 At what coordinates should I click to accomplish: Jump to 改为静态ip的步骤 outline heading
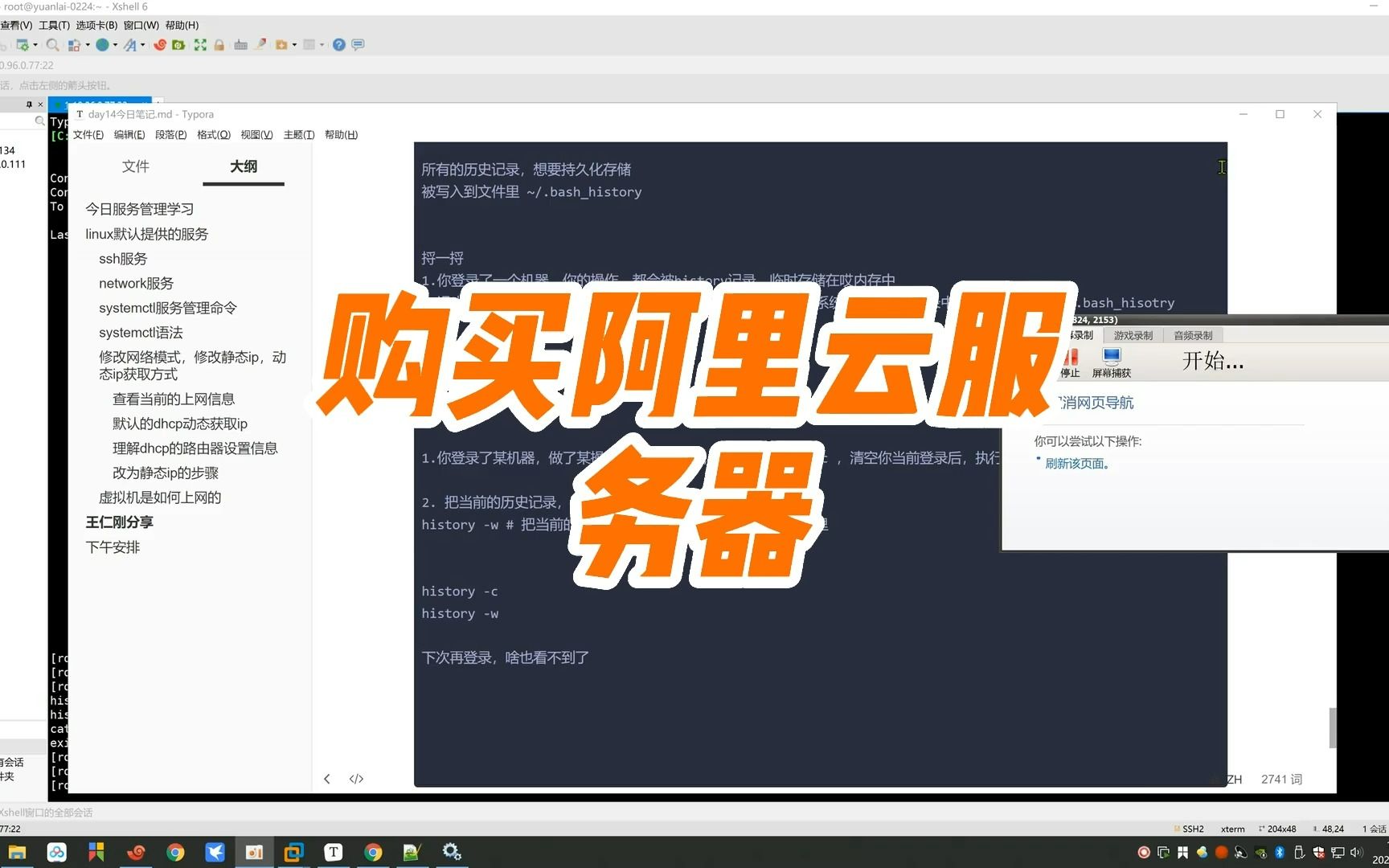tap(166, 473)
